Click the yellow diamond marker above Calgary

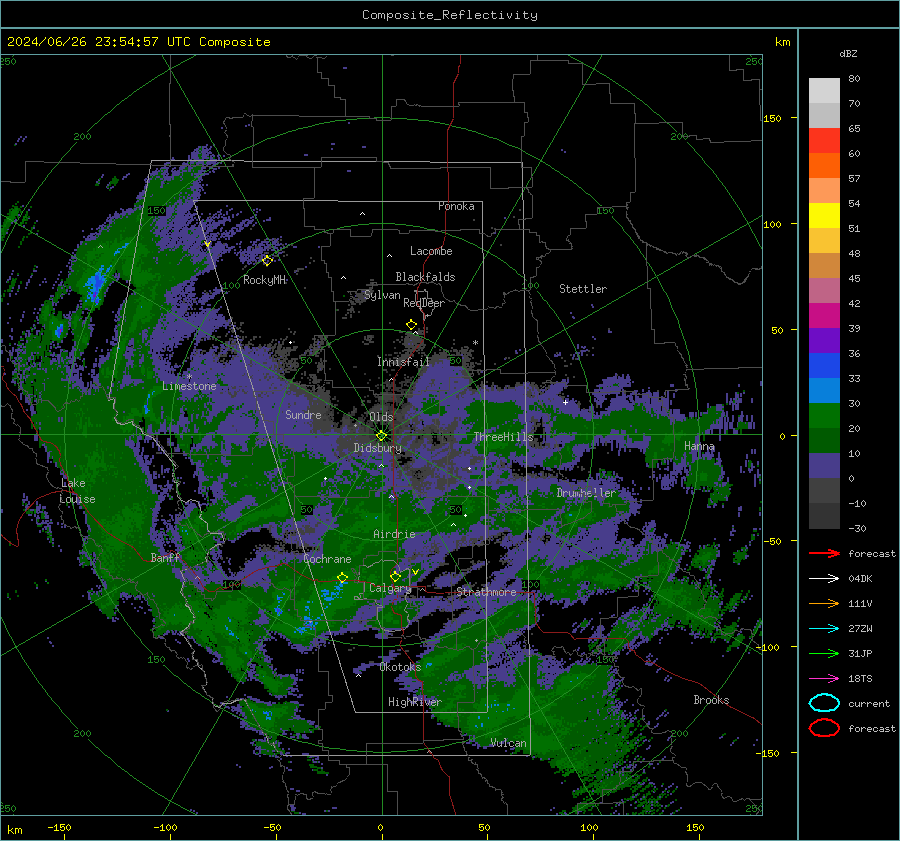pos(395,576)
